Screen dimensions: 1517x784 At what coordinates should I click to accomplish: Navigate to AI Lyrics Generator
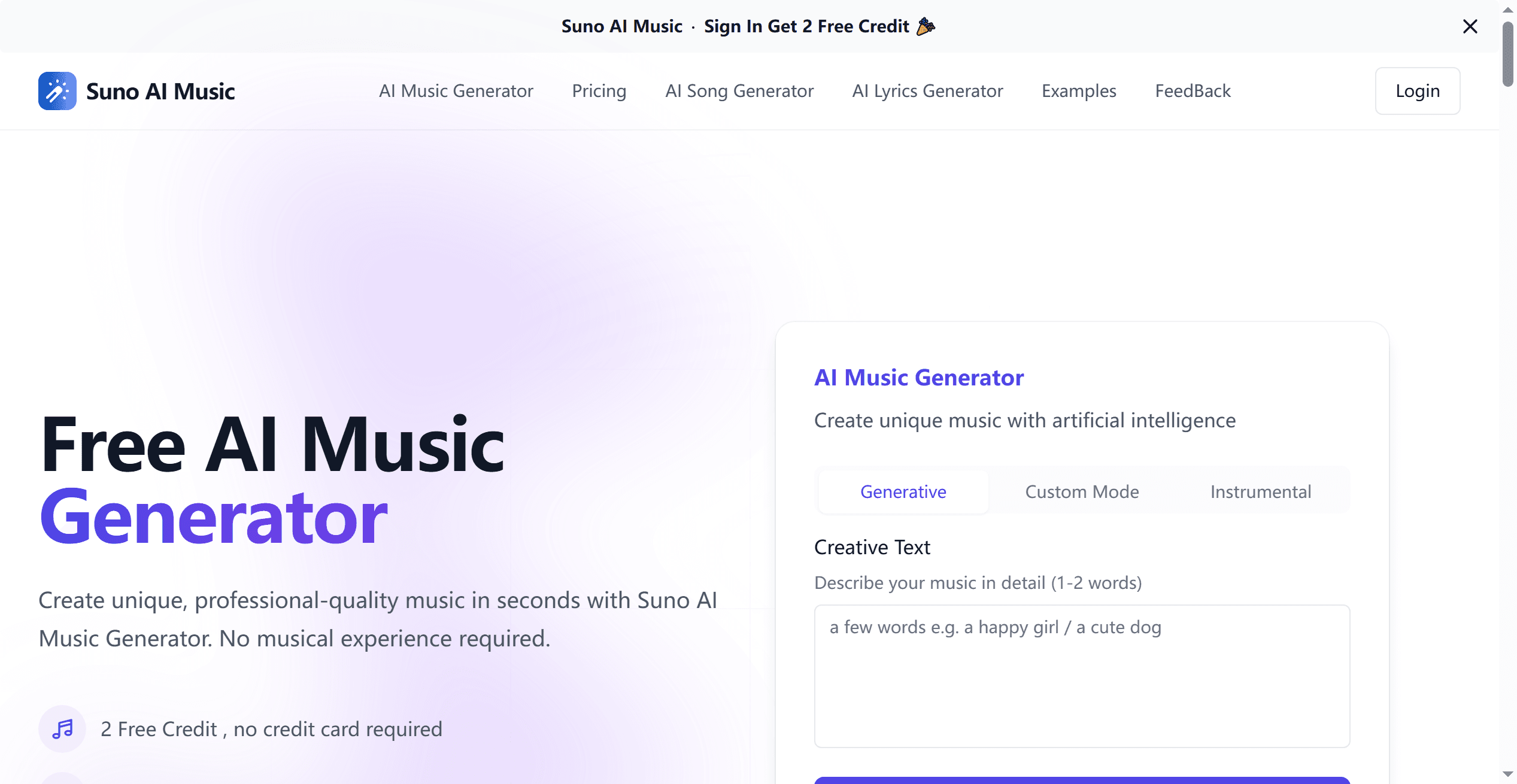(927, 91)
